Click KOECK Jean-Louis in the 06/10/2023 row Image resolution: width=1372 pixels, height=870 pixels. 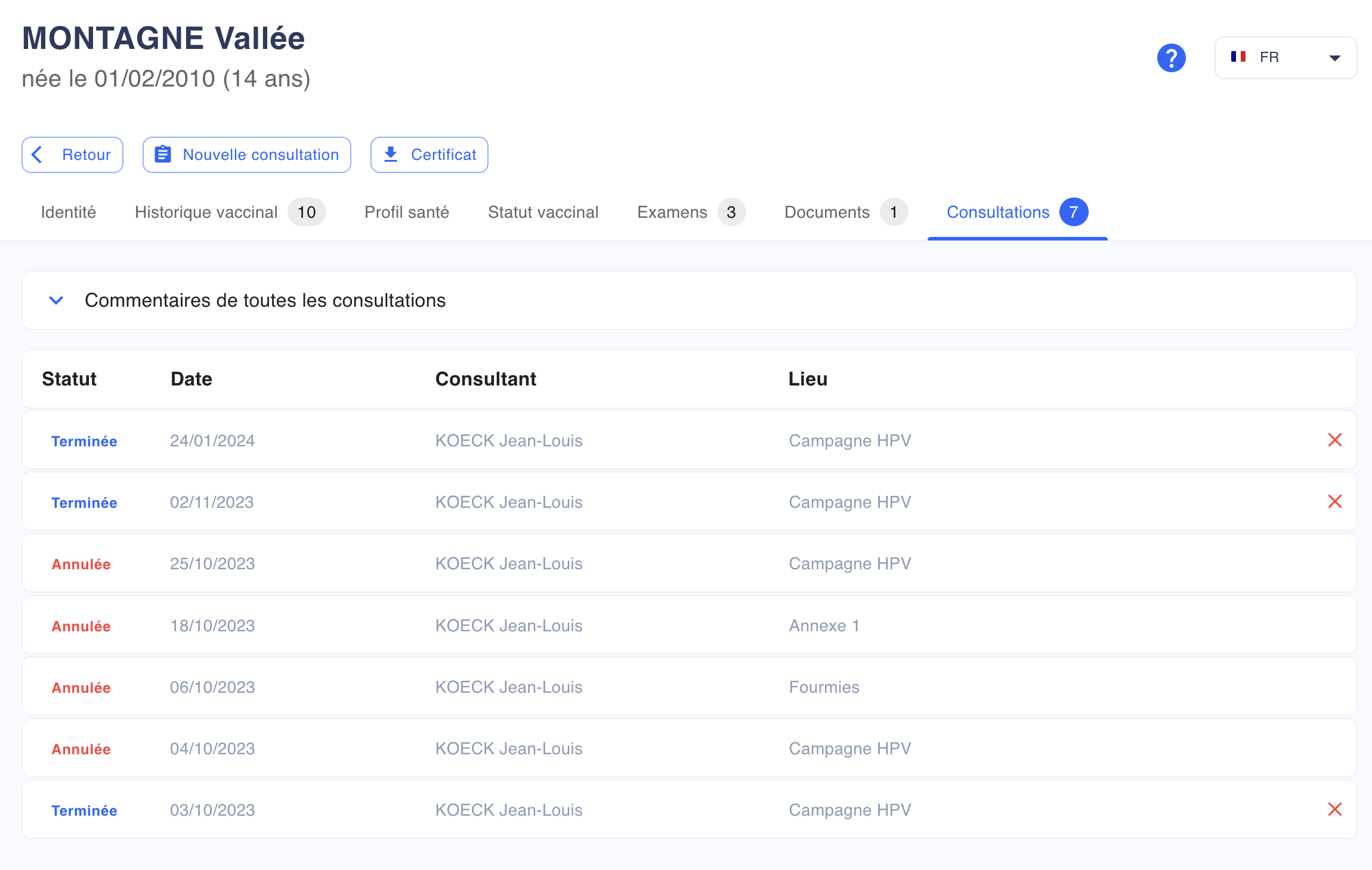(x=509, y=687)
